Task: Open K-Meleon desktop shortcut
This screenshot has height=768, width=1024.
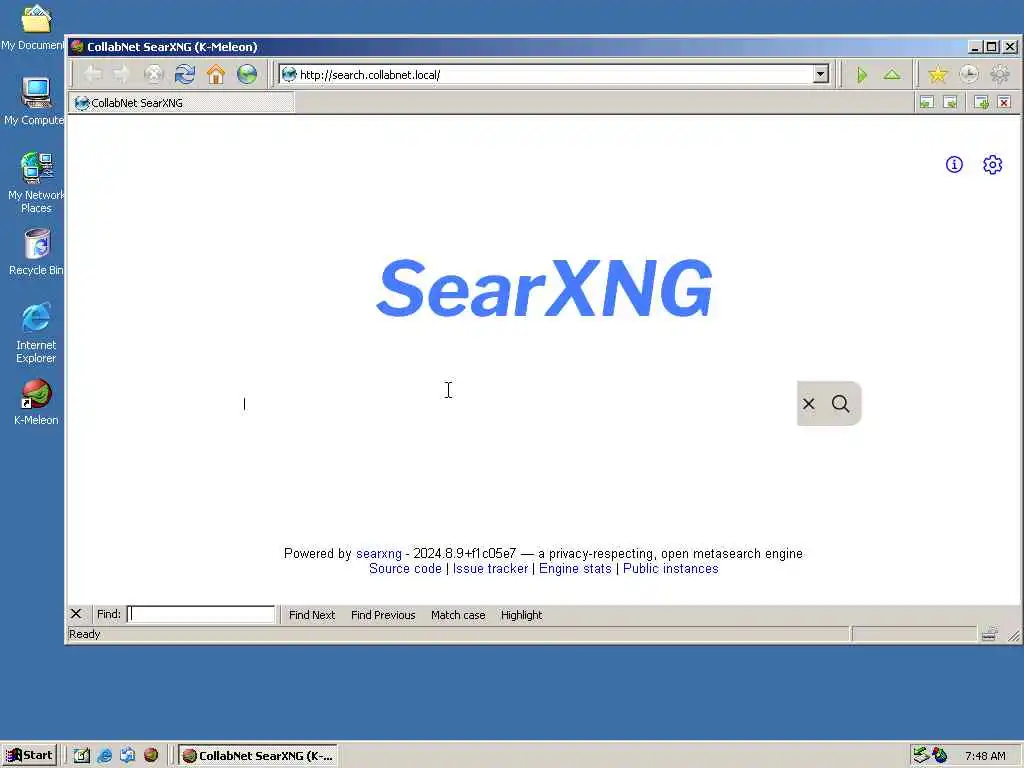Action: click(x=36, y=402)
